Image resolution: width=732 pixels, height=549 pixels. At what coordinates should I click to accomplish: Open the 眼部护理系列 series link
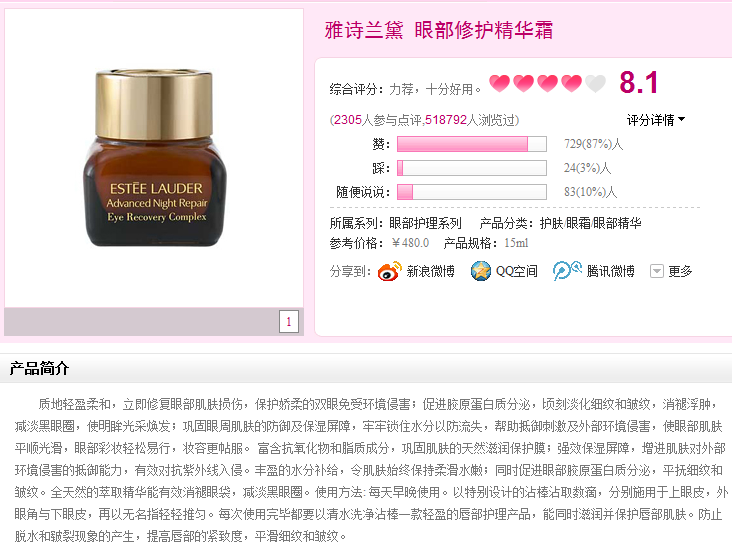coord(425,223)
